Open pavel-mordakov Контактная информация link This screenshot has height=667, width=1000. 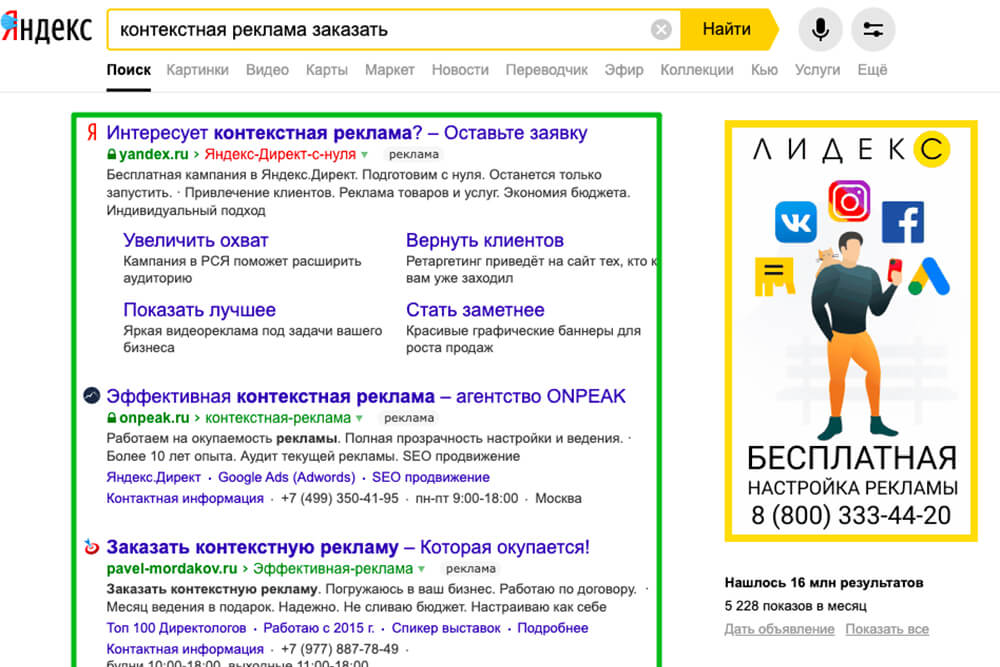tap(185, 649)
